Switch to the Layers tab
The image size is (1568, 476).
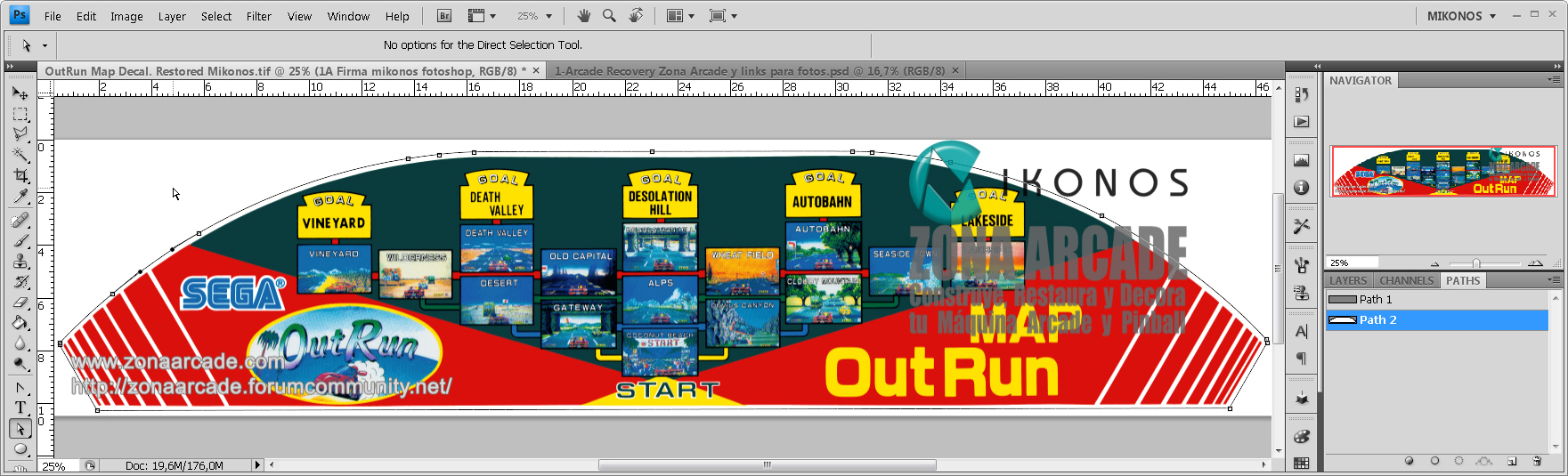[x=1347, y=280]
